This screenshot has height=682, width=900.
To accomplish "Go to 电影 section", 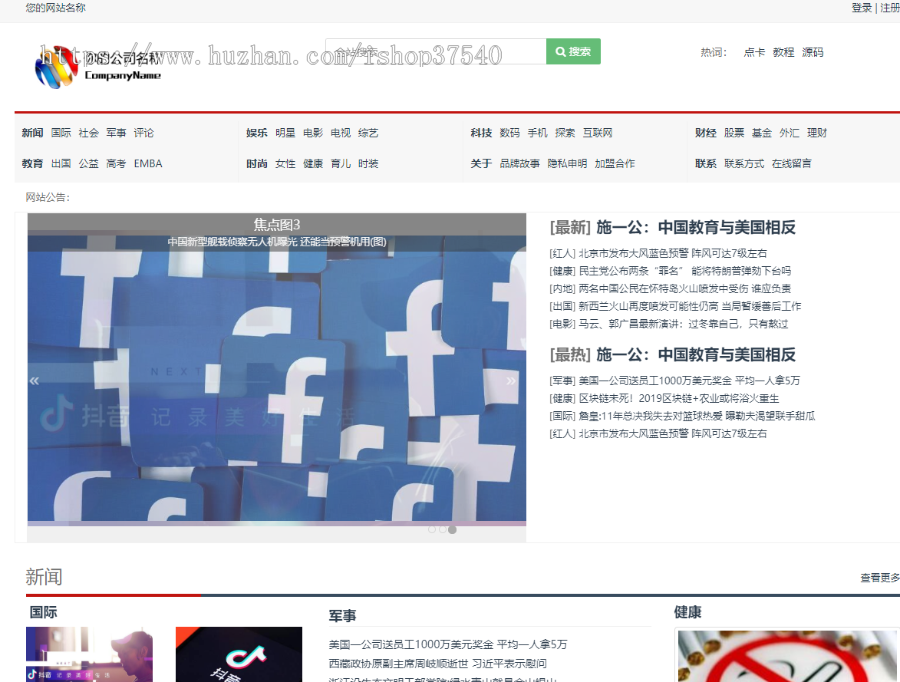I will click(313, 133).
